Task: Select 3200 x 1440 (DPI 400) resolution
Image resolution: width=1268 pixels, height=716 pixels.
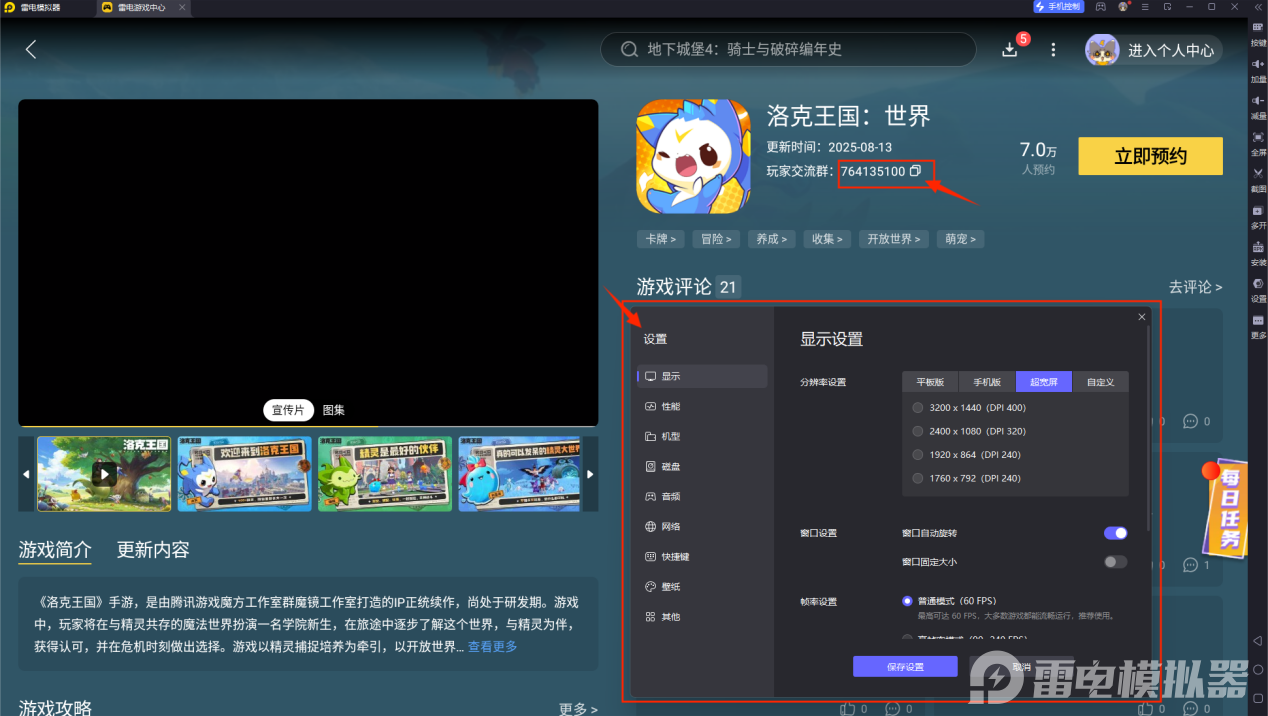Action: [x=918, y=408]
